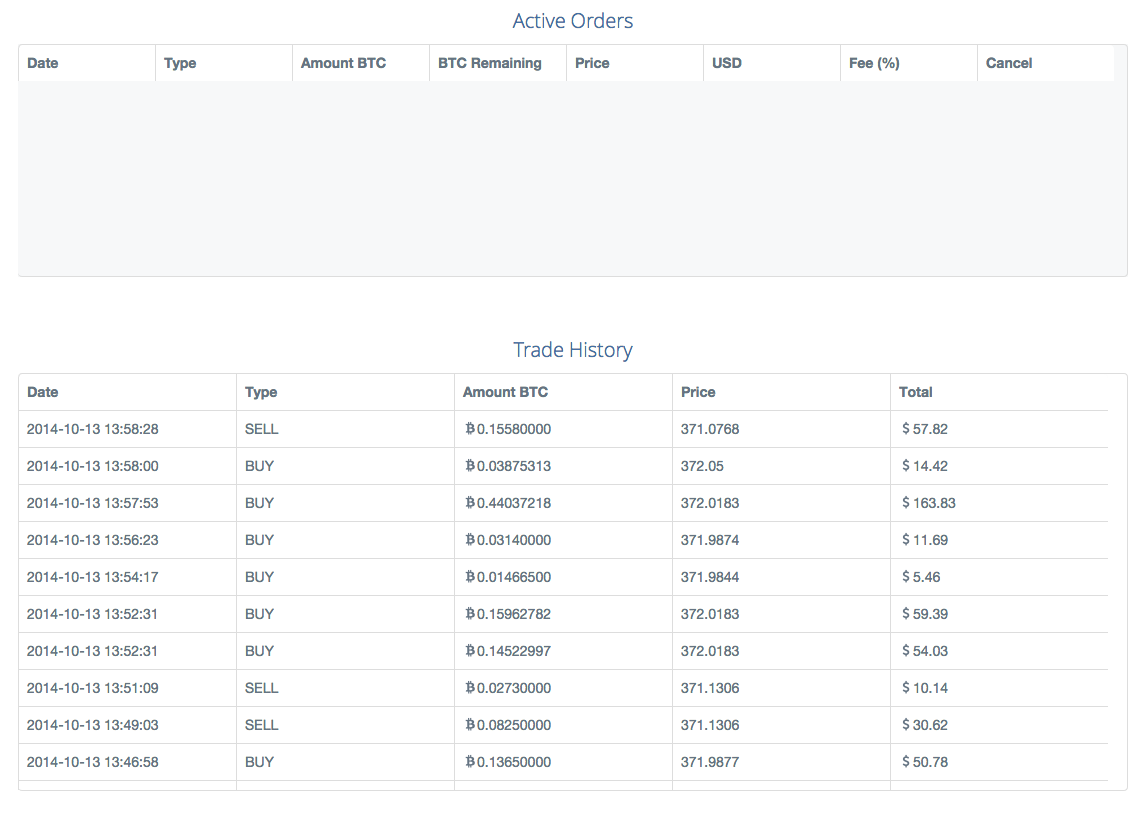Select the date 2014-10-13 13:54:17

92,577
